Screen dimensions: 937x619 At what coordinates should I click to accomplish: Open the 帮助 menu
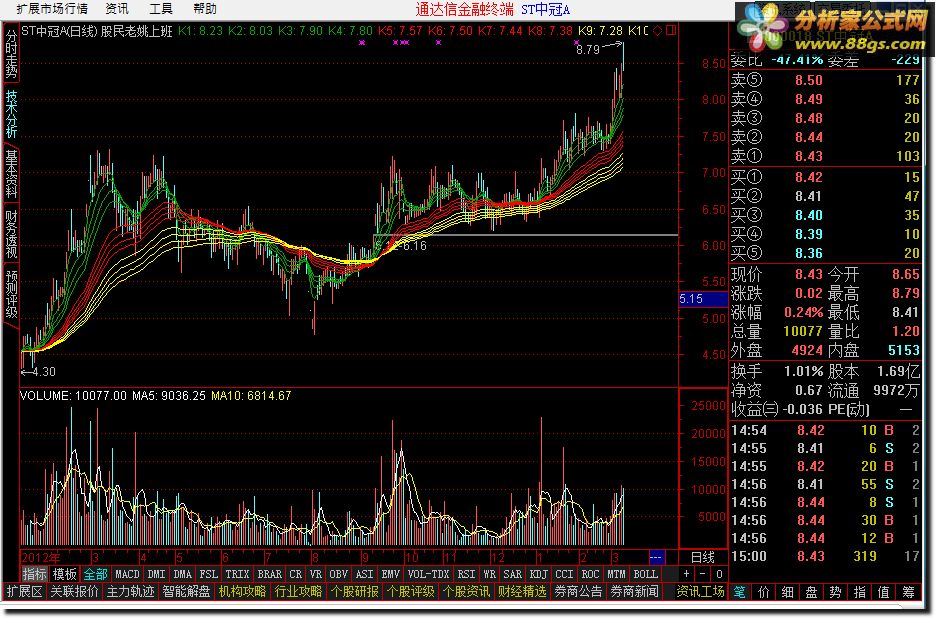click(205, 8)
